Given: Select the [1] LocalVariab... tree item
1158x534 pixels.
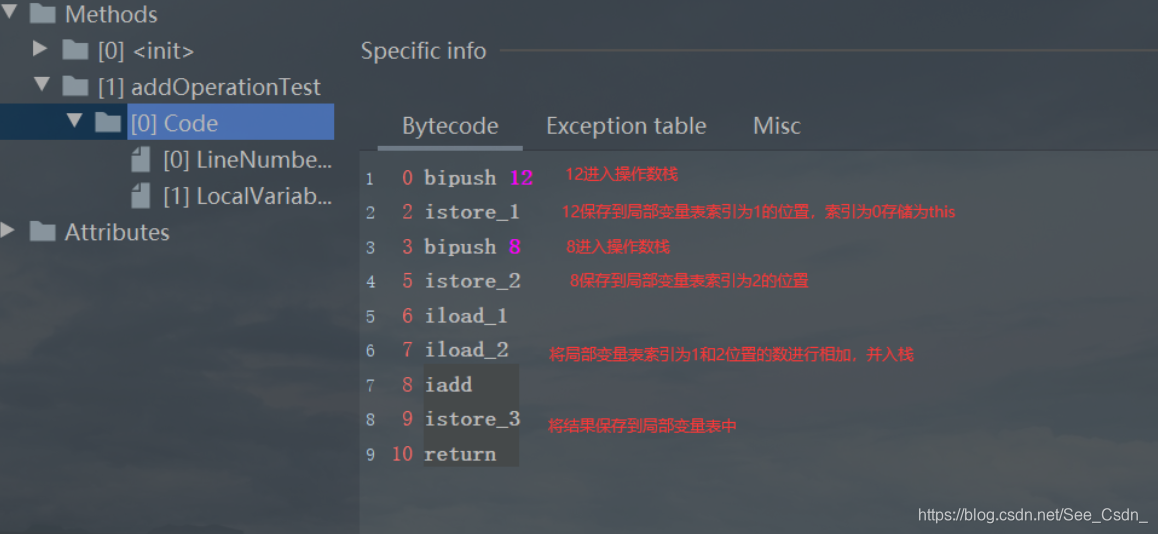Looking at the screenshot, I should tap(247, 196).
